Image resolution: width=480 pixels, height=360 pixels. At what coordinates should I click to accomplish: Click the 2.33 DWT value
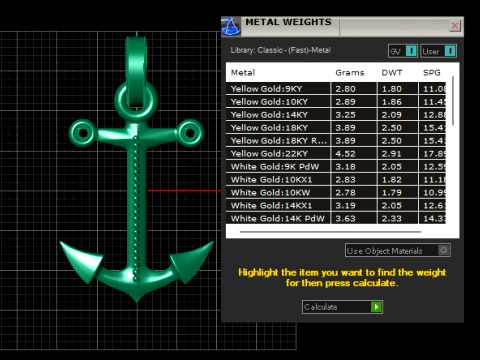pyautogui.click(x=392, y=219)
